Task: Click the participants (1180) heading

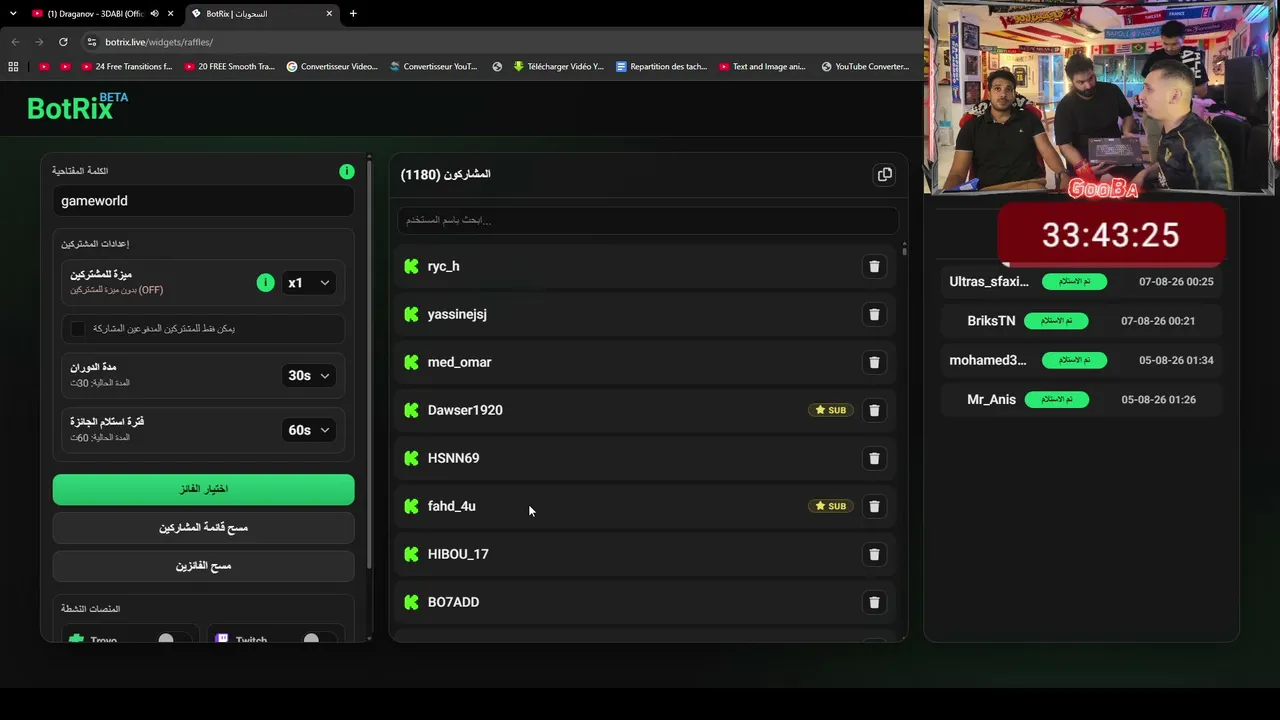Action: click(446, 175)
